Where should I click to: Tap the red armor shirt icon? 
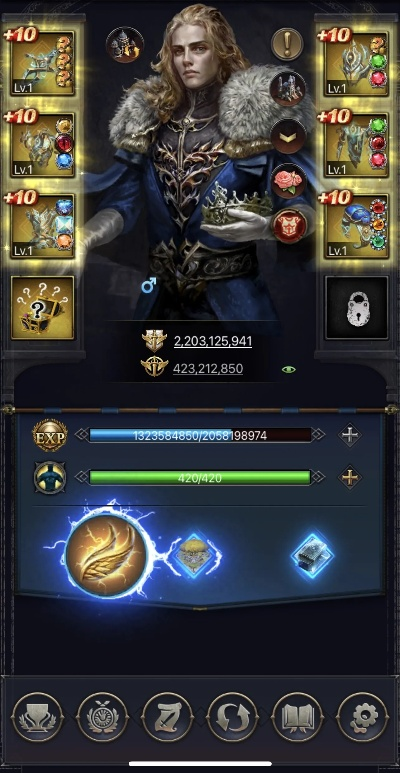289,226
